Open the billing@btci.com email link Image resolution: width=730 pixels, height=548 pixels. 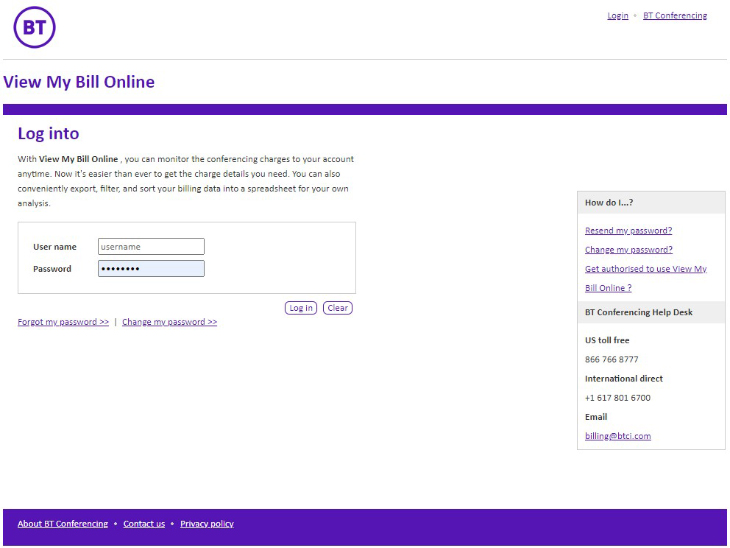(x=618, y=436)
